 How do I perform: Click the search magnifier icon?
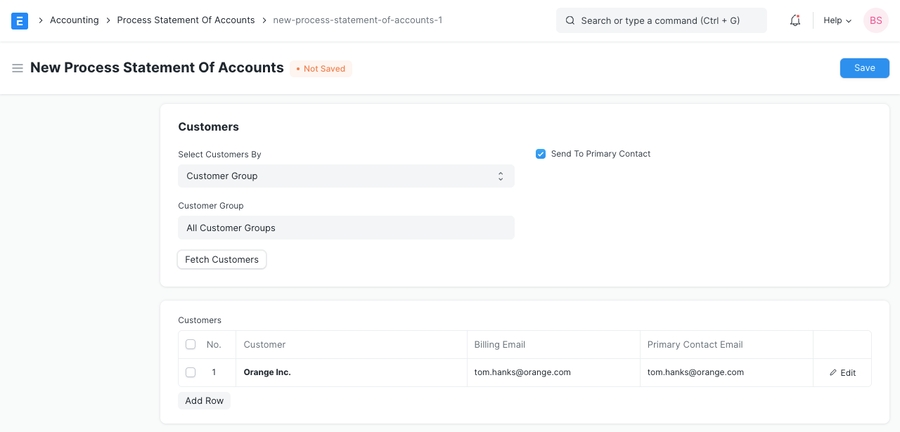point(570,20)
